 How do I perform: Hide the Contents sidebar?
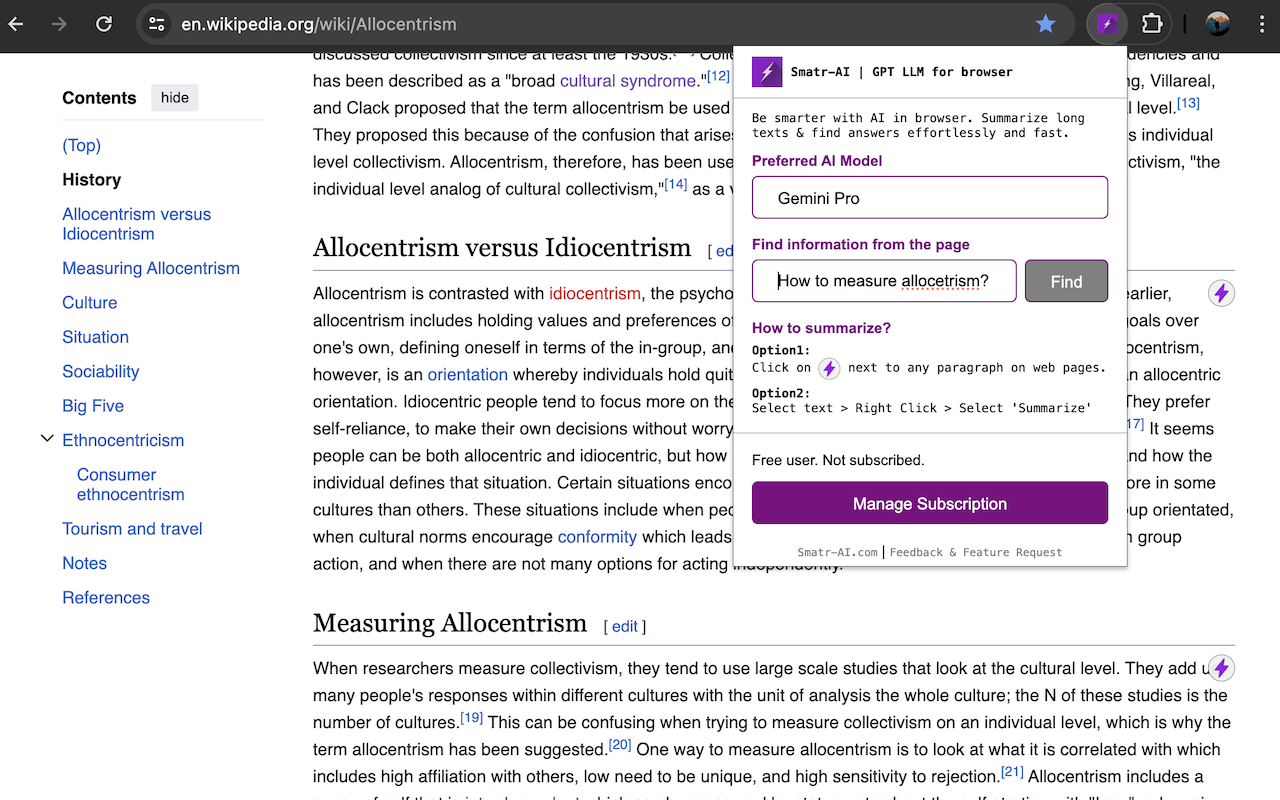(x=175, y=98)
